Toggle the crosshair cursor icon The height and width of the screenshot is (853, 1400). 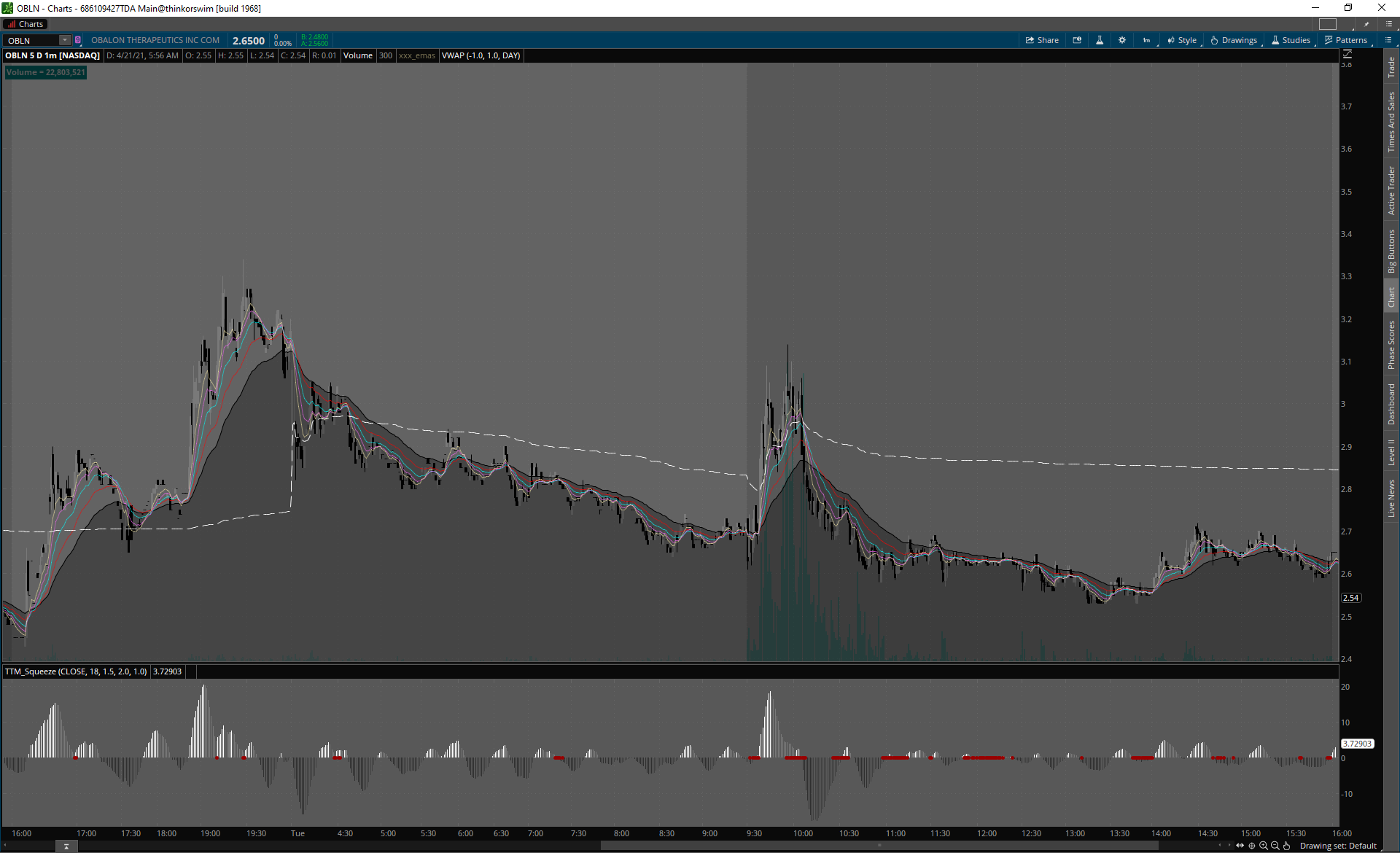[x=1252, y=846]
